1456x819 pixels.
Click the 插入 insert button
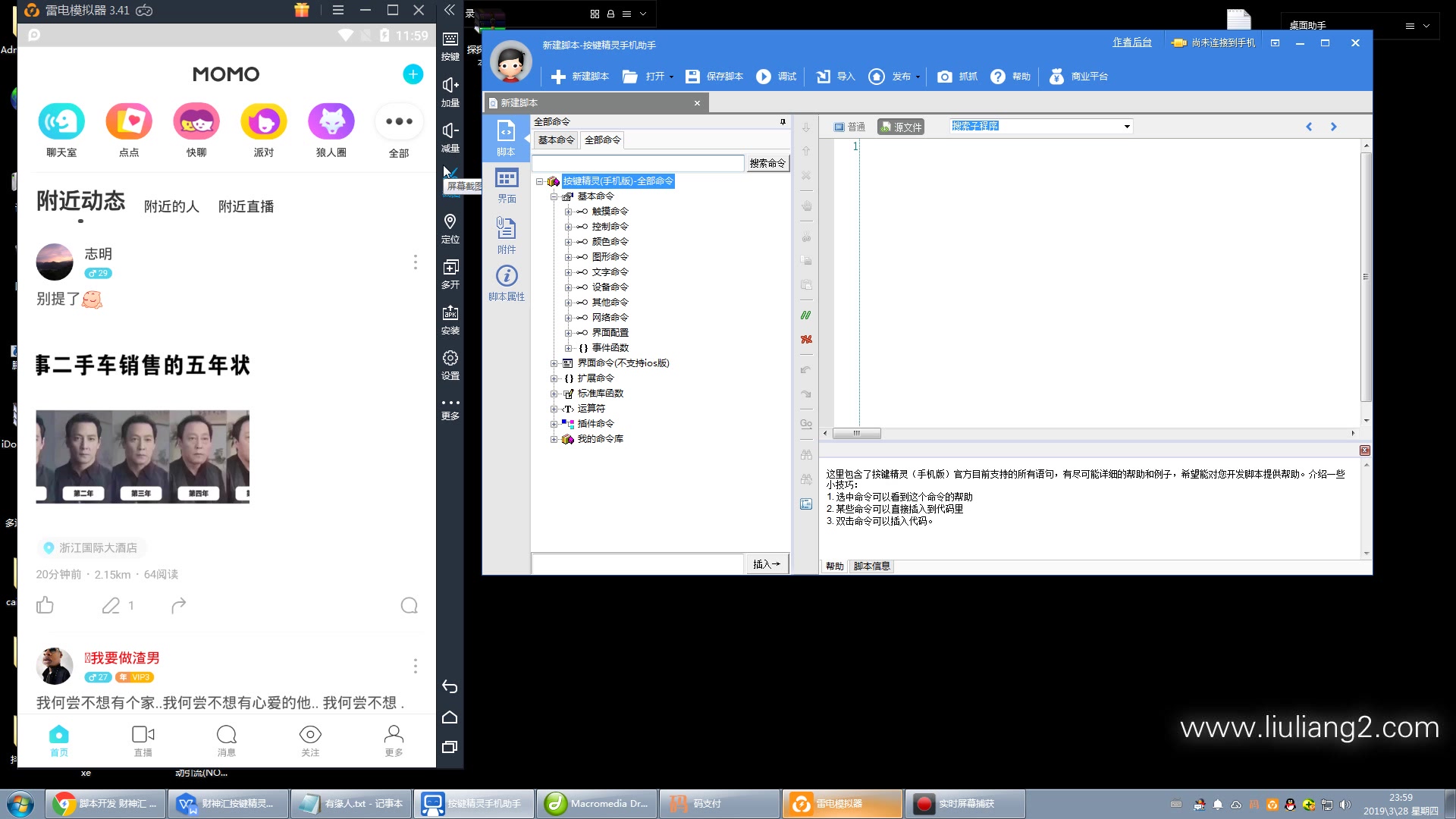[x=767, y=564]
